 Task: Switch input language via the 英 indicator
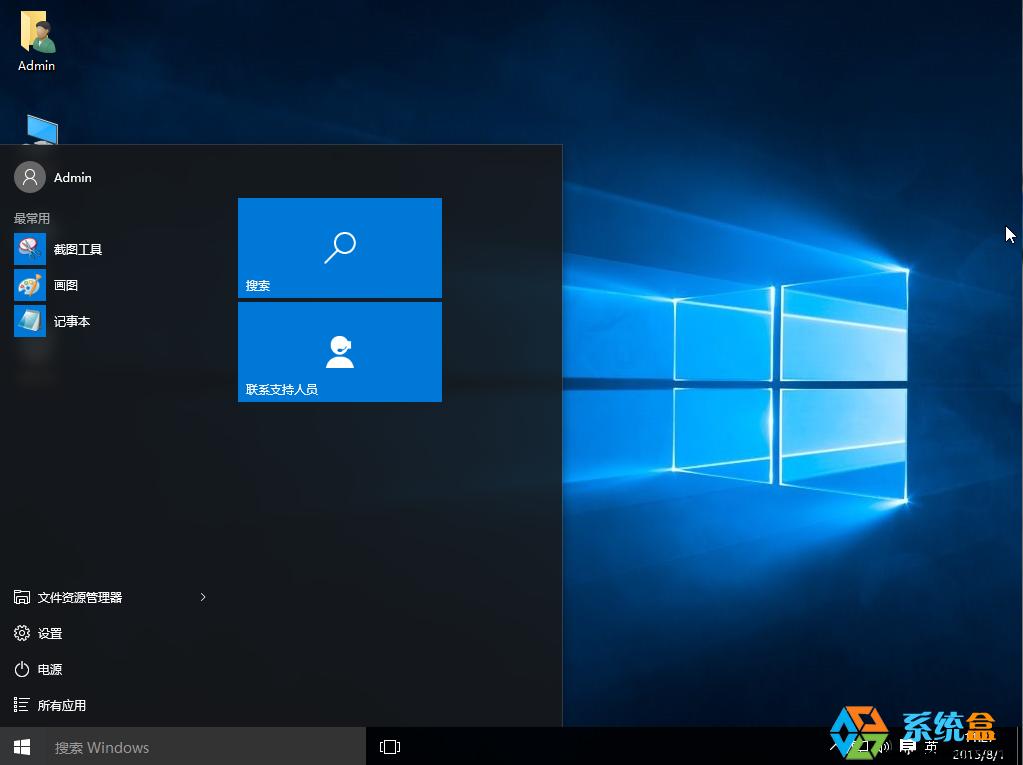pyautogui.click(x=929, y=745)
